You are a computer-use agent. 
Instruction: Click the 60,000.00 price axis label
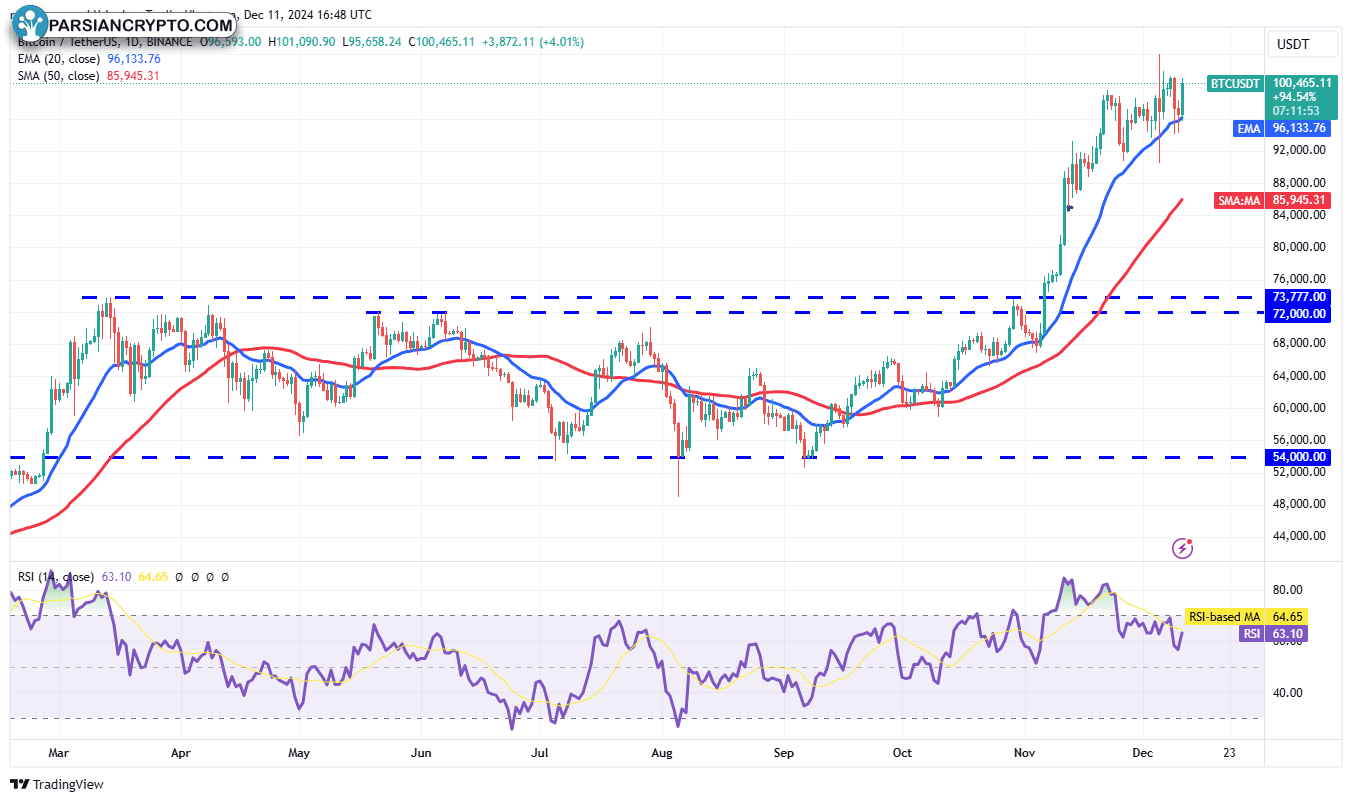tap(1299, 408)
